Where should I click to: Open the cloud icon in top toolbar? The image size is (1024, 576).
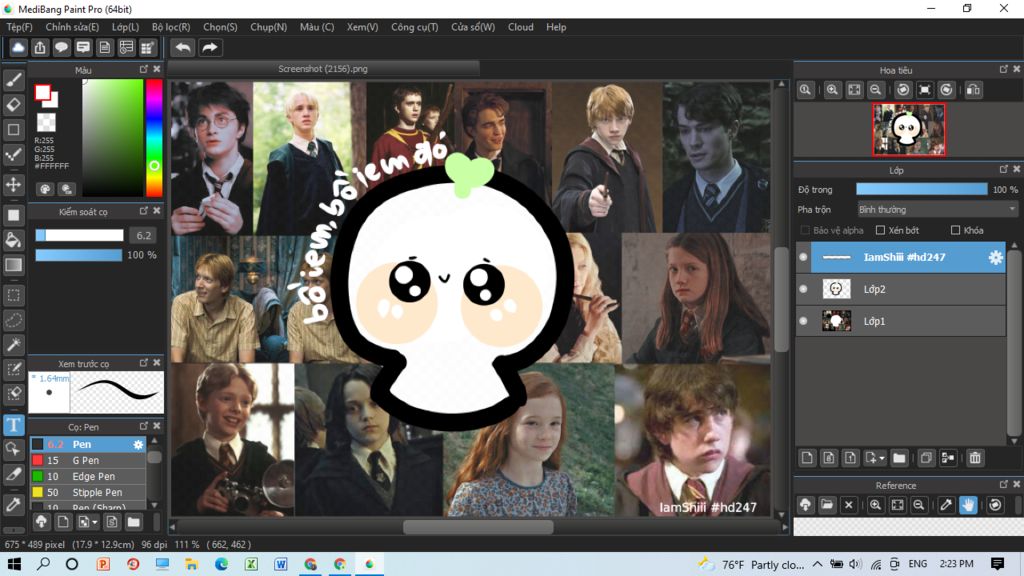click(x=18, y=48)
